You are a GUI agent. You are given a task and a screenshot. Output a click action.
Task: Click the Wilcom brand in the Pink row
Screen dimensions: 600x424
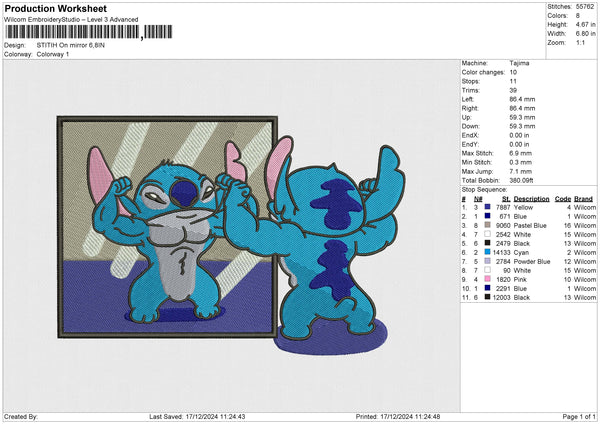pyautogui.click(x=585, y=279)
